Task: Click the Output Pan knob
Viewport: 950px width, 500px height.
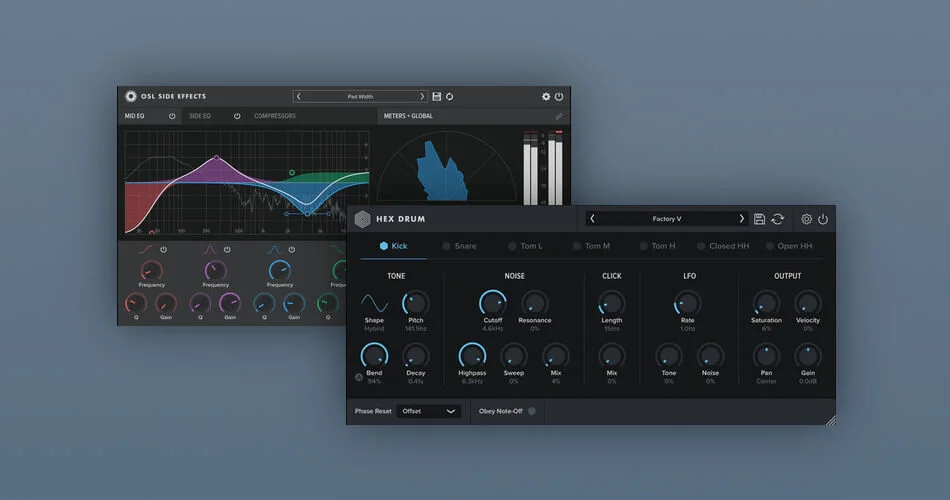Action: [x=766, y=356]
